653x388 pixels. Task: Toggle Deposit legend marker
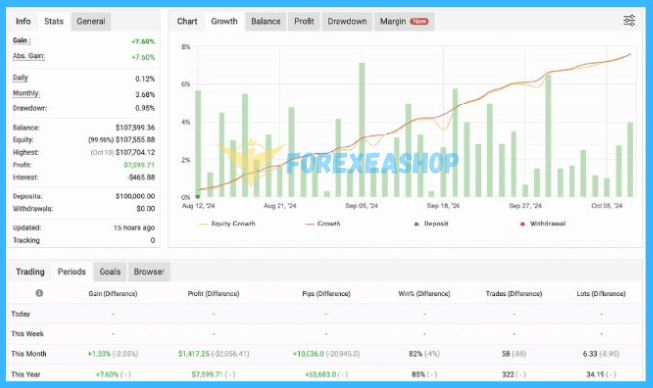tap(431, 224)
